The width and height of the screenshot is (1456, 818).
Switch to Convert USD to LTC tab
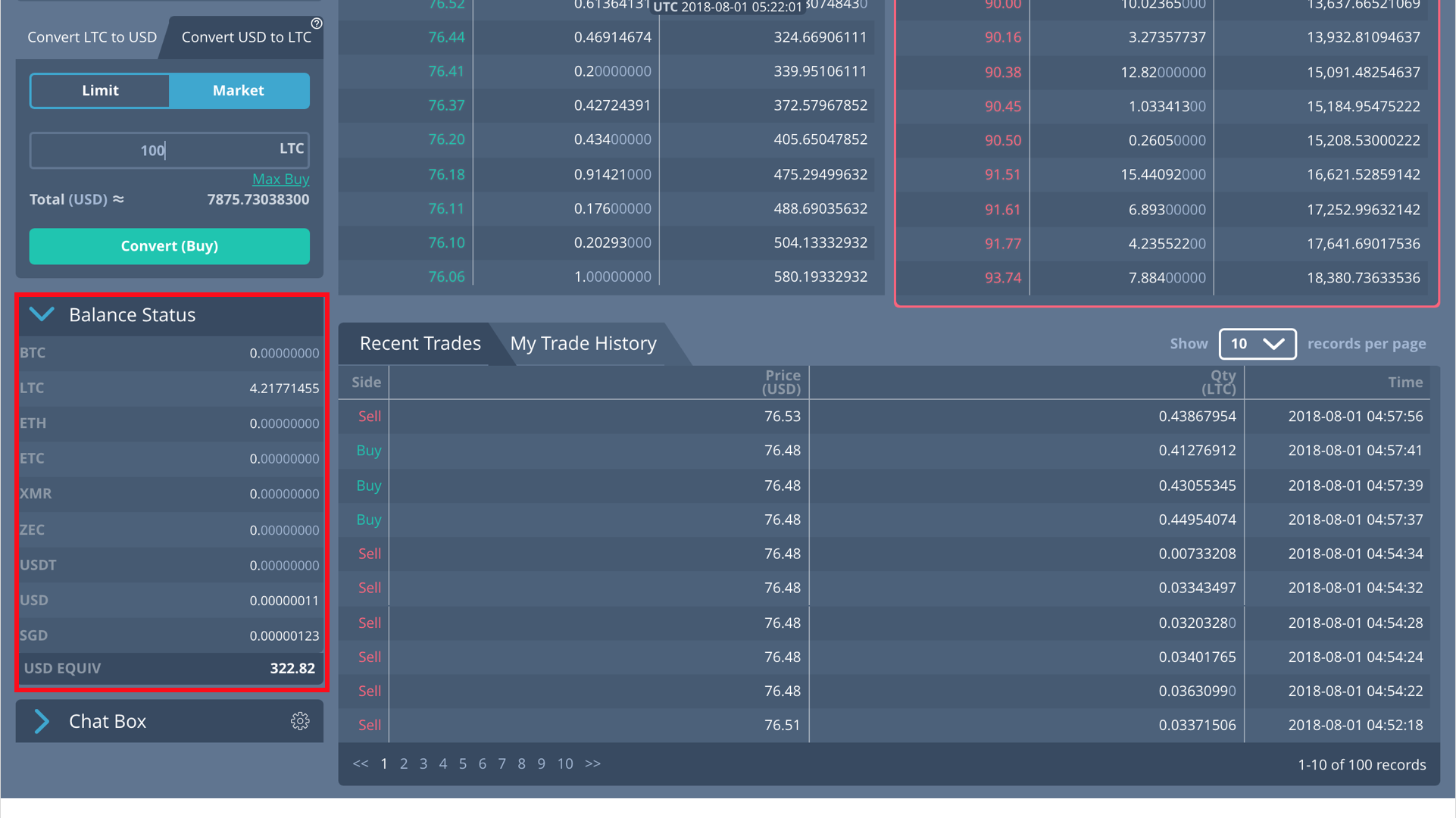(246, 37)
